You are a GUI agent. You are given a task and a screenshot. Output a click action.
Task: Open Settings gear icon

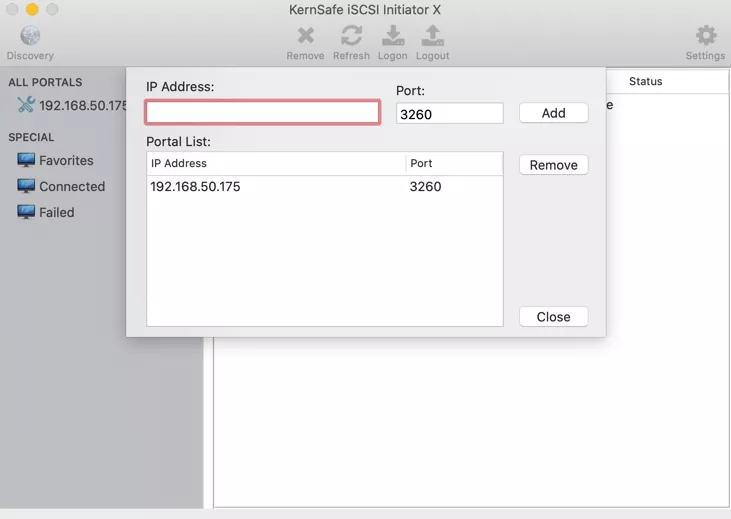[705, 35]
